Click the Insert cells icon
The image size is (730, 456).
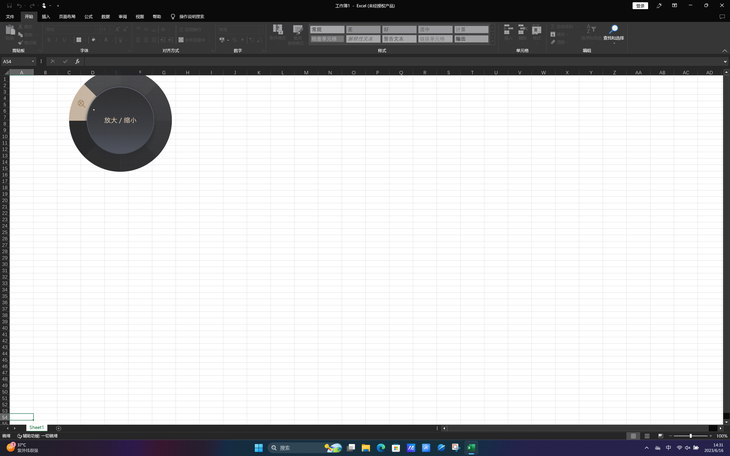tap(508, 29)
